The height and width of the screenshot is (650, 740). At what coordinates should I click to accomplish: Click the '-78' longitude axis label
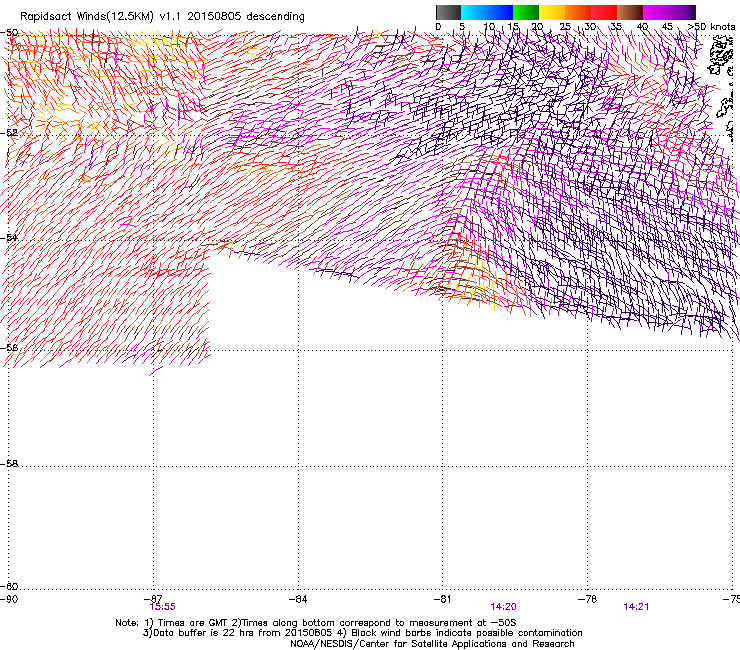(587, 599)
